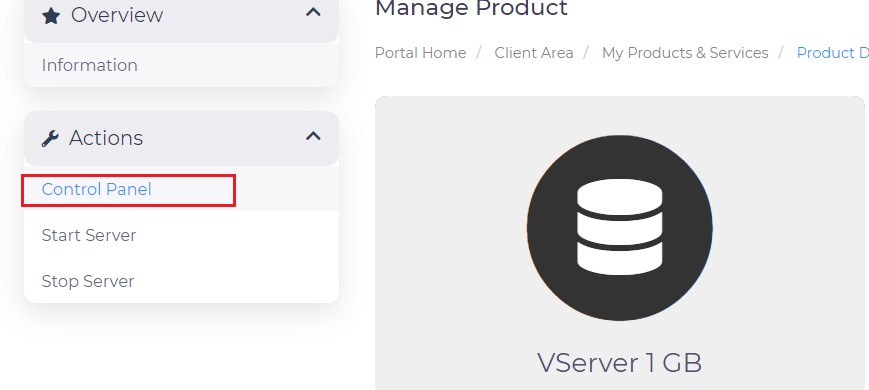The image size is (869, 390).
Task: Select Stop Server in the Actions list
Action: pyautogui.click(x=181, y=281)
